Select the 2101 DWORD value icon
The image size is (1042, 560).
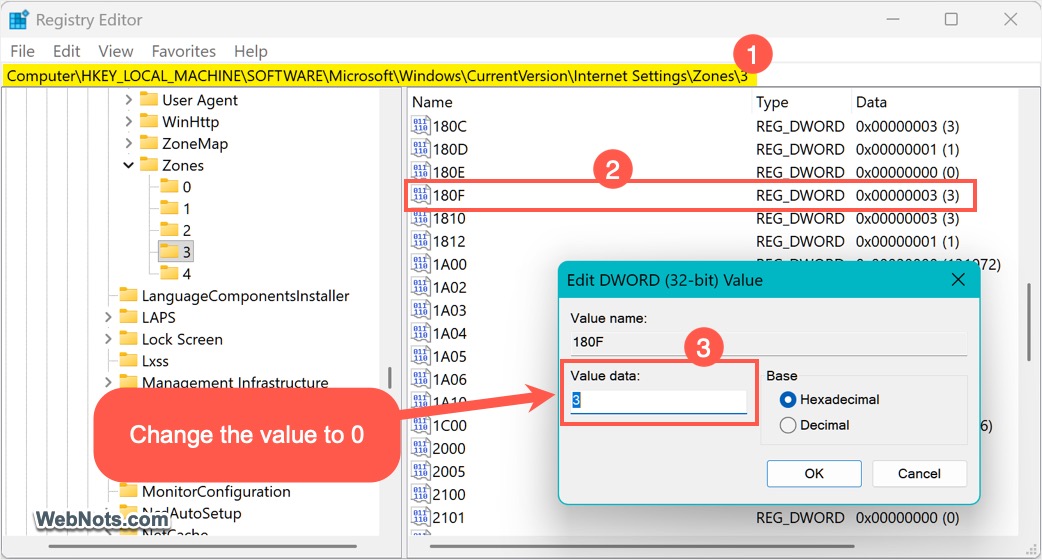(421, 517)
